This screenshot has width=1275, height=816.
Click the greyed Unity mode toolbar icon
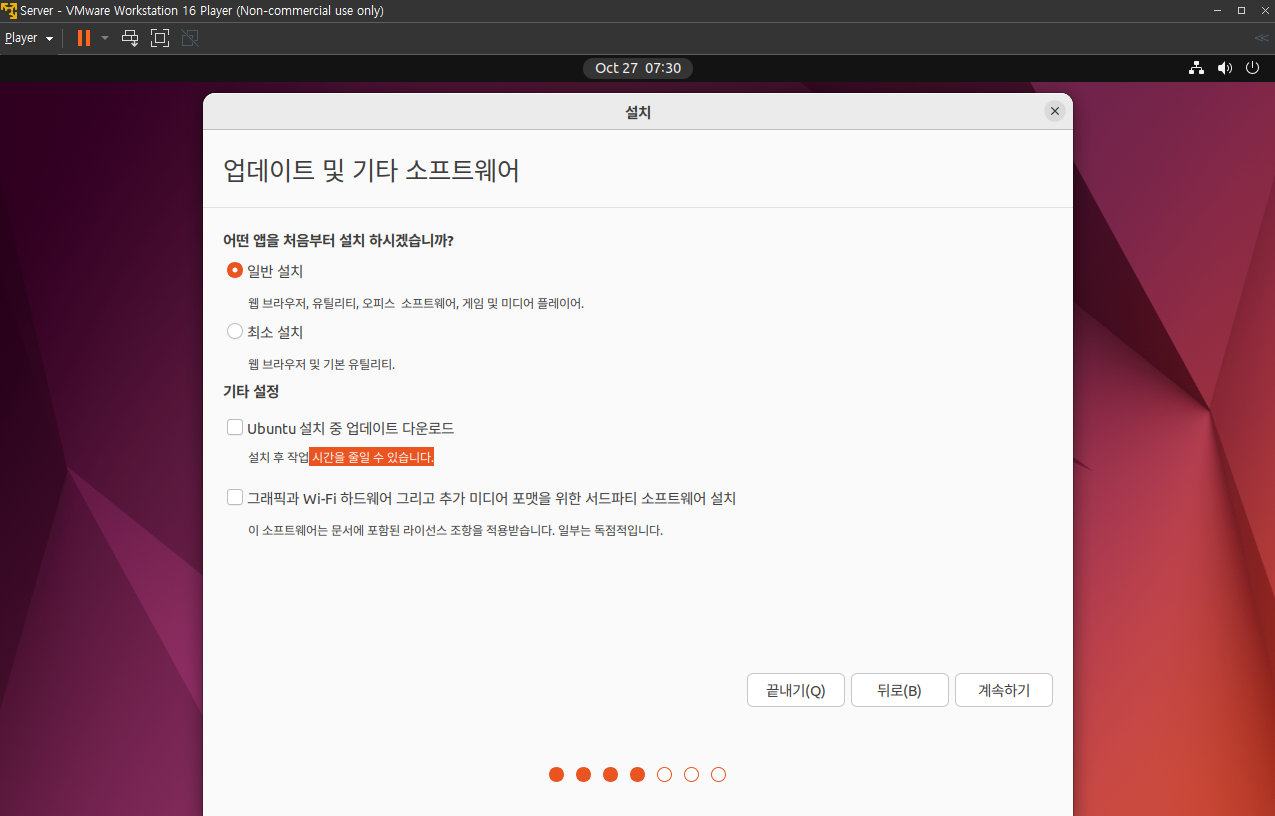point(190,38)
